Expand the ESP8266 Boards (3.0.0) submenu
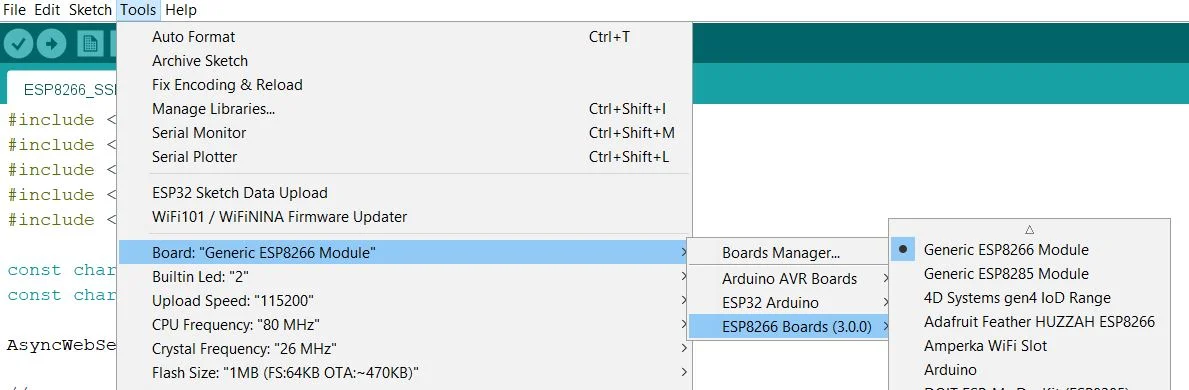The height and width of the screenshot is (390, 1189). point(789,327)
